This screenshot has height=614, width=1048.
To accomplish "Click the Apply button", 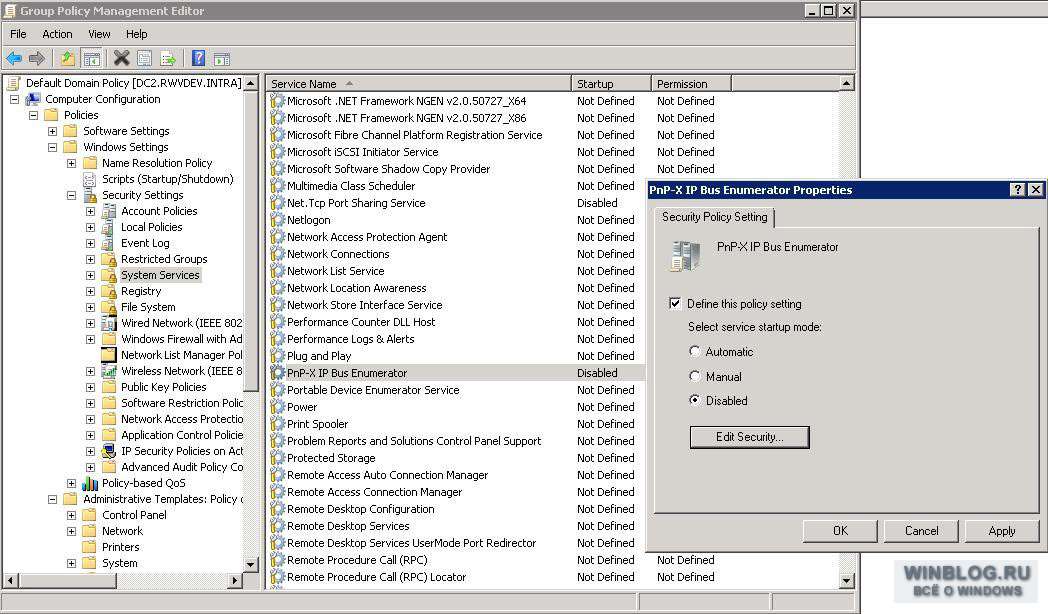I will tap(1002, 530).
